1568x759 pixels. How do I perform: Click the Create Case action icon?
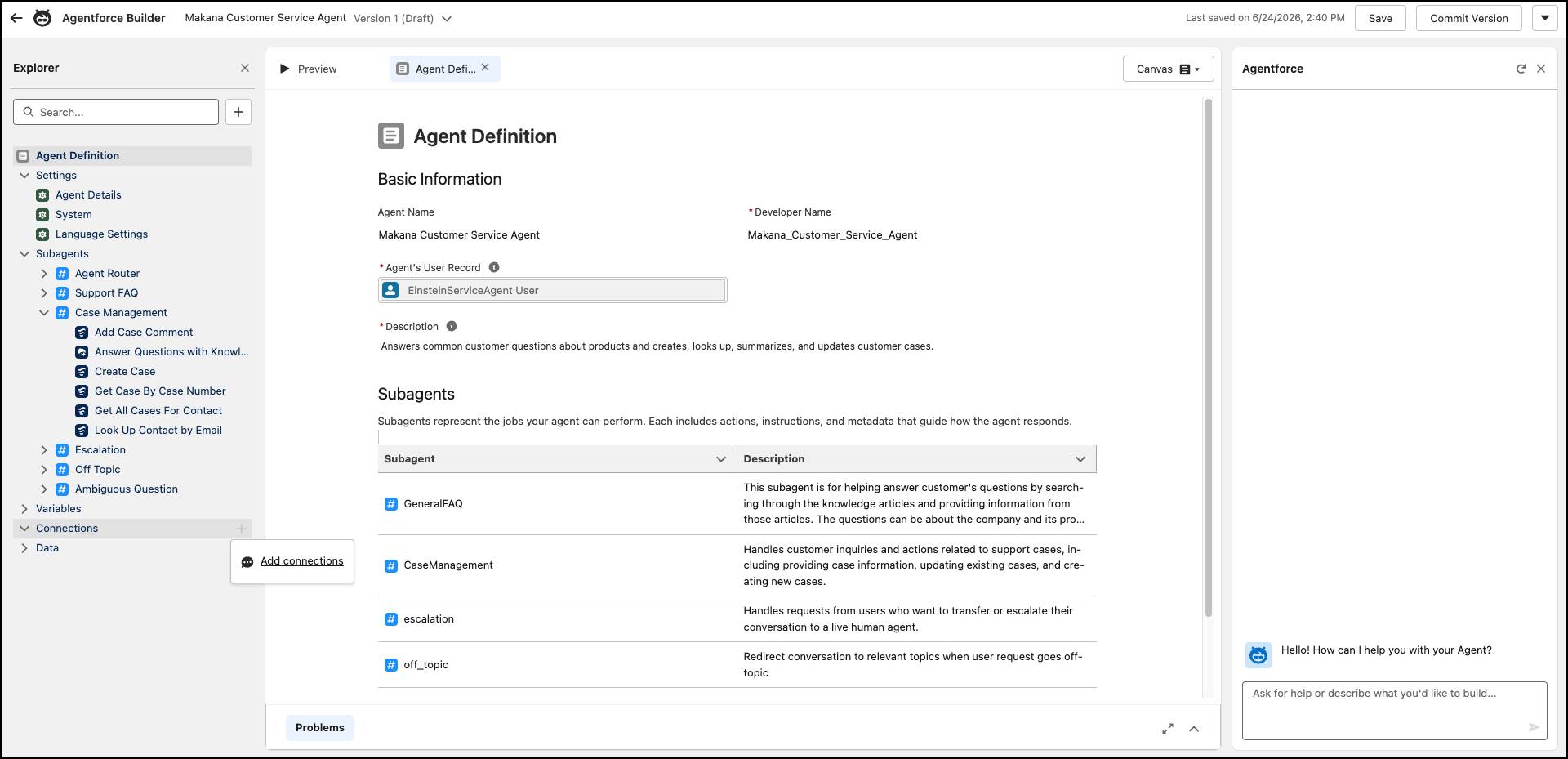[82, 372]
